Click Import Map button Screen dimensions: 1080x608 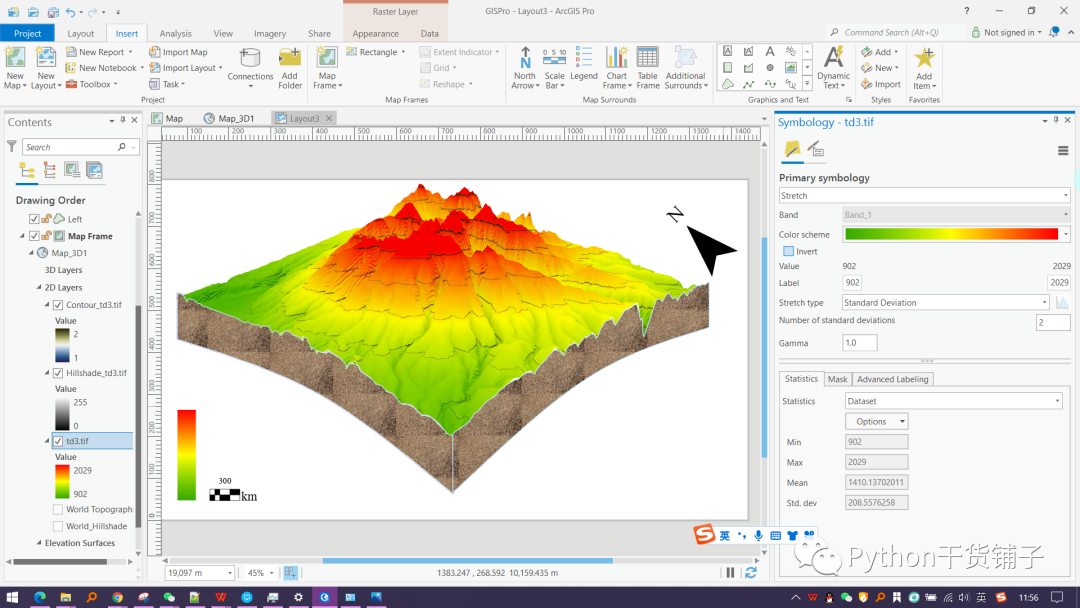click(178, 52)
